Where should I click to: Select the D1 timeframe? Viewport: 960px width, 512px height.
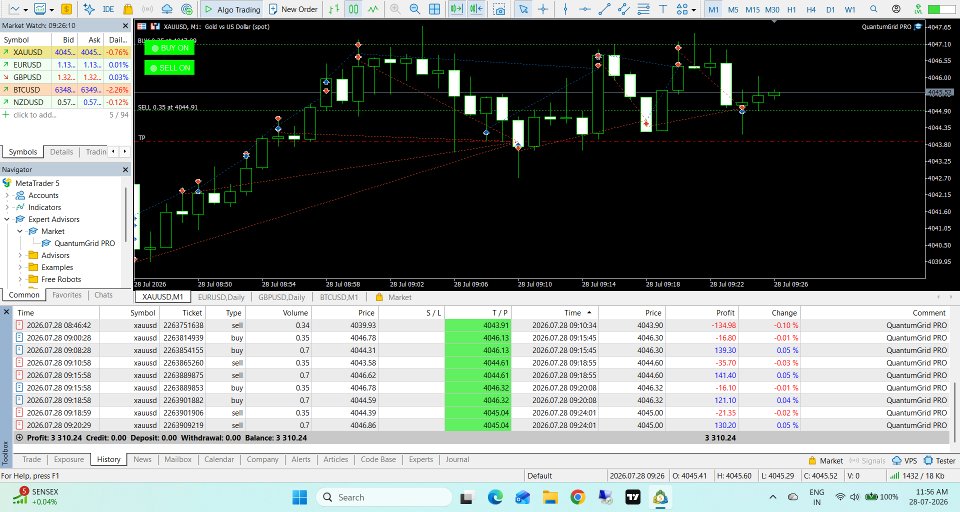pos(831,9)
